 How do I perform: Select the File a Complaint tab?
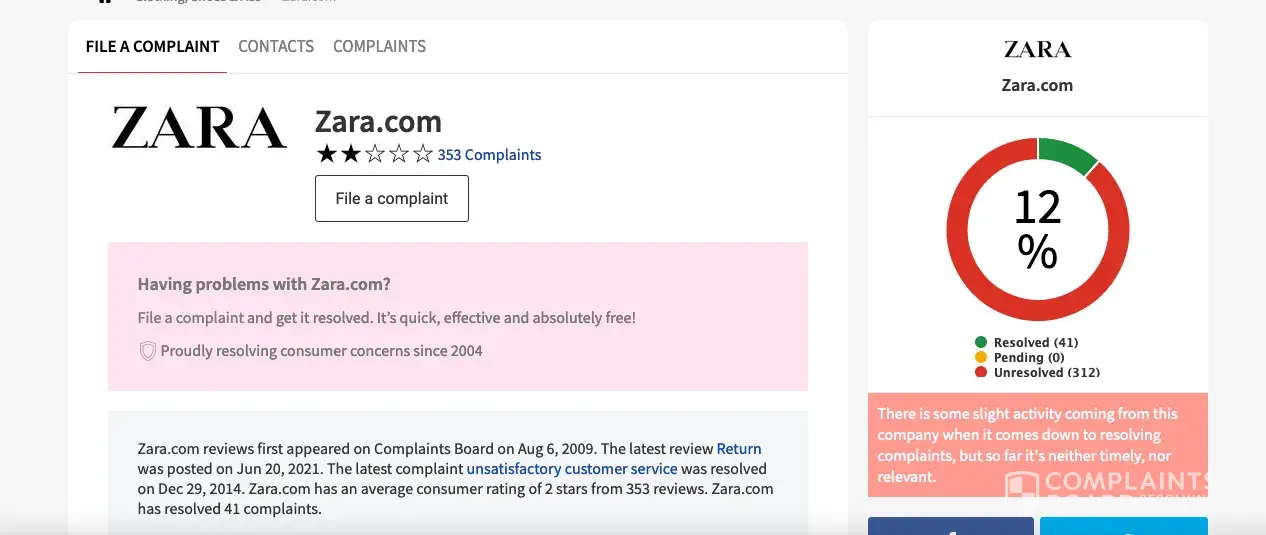pyautogui.click(x=152, y=47)
